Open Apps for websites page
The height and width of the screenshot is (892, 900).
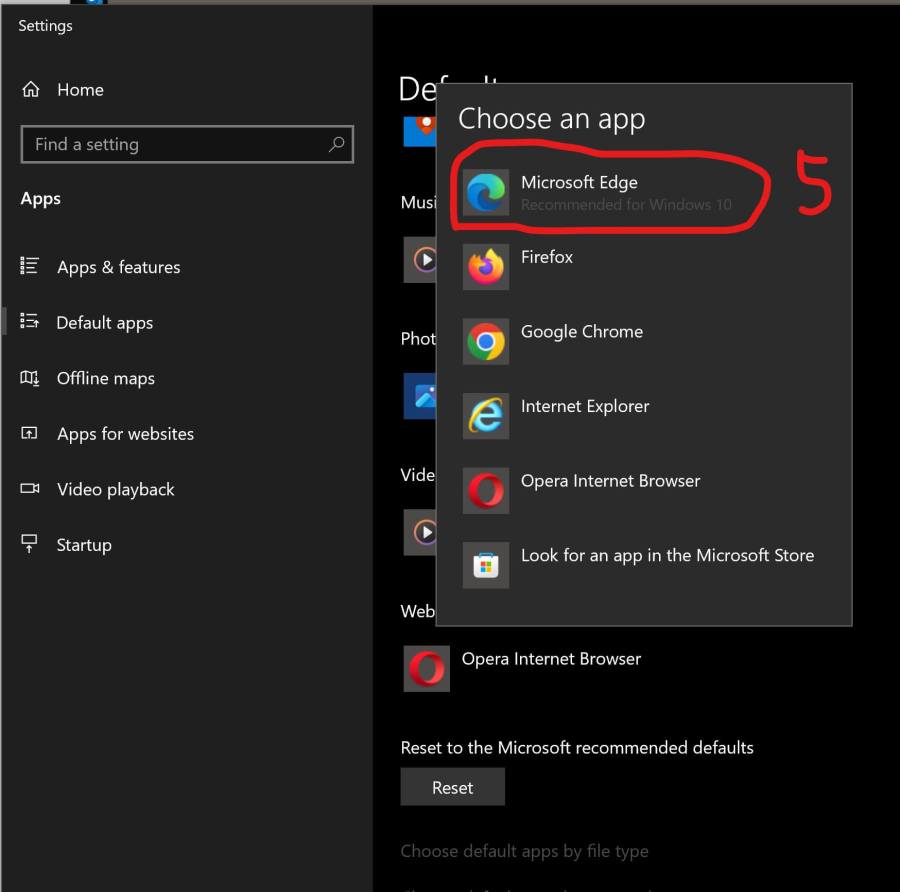pos(125,434)
